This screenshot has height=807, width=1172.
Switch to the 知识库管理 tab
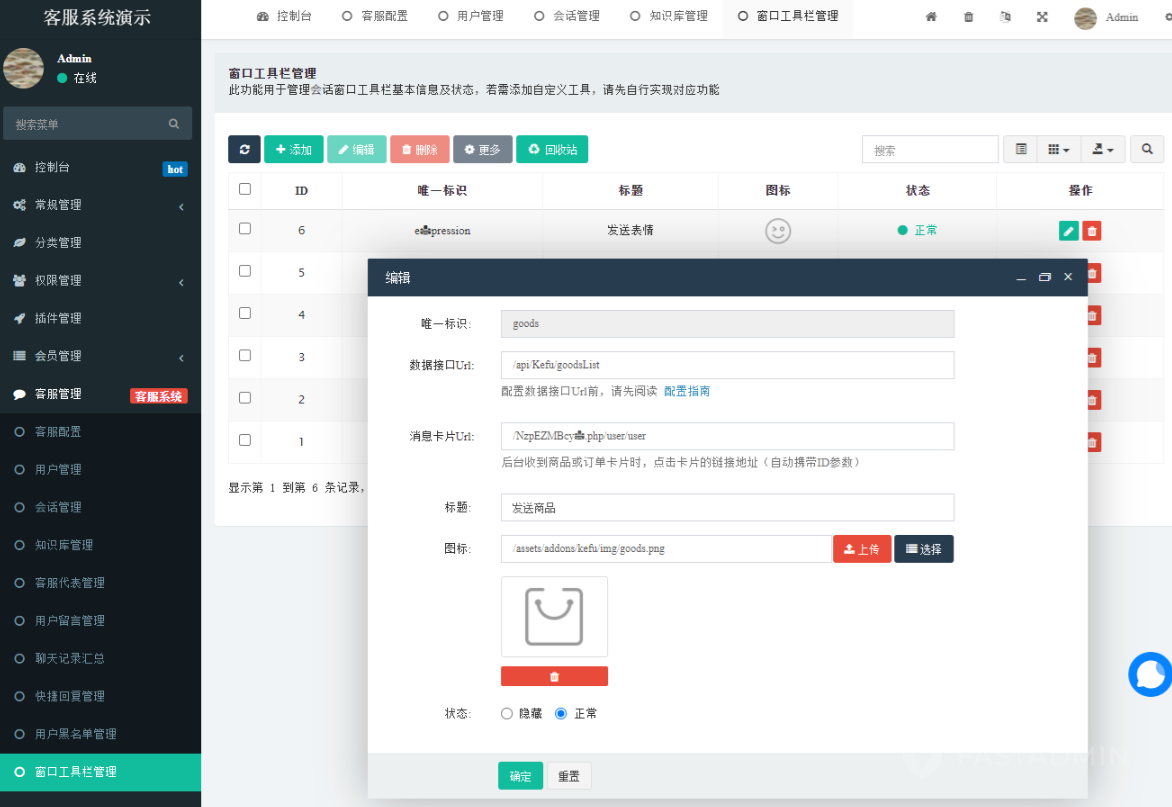coord(669,16)
